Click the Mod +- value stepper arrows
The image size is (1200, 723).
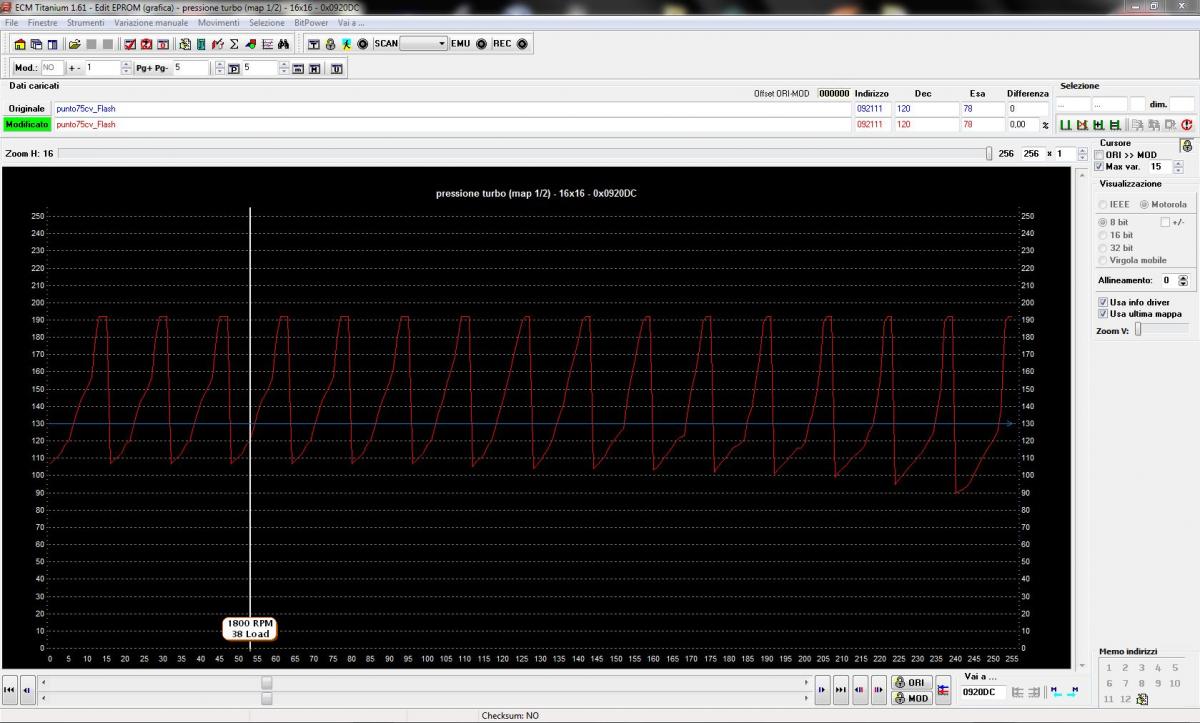coord(126,68)
